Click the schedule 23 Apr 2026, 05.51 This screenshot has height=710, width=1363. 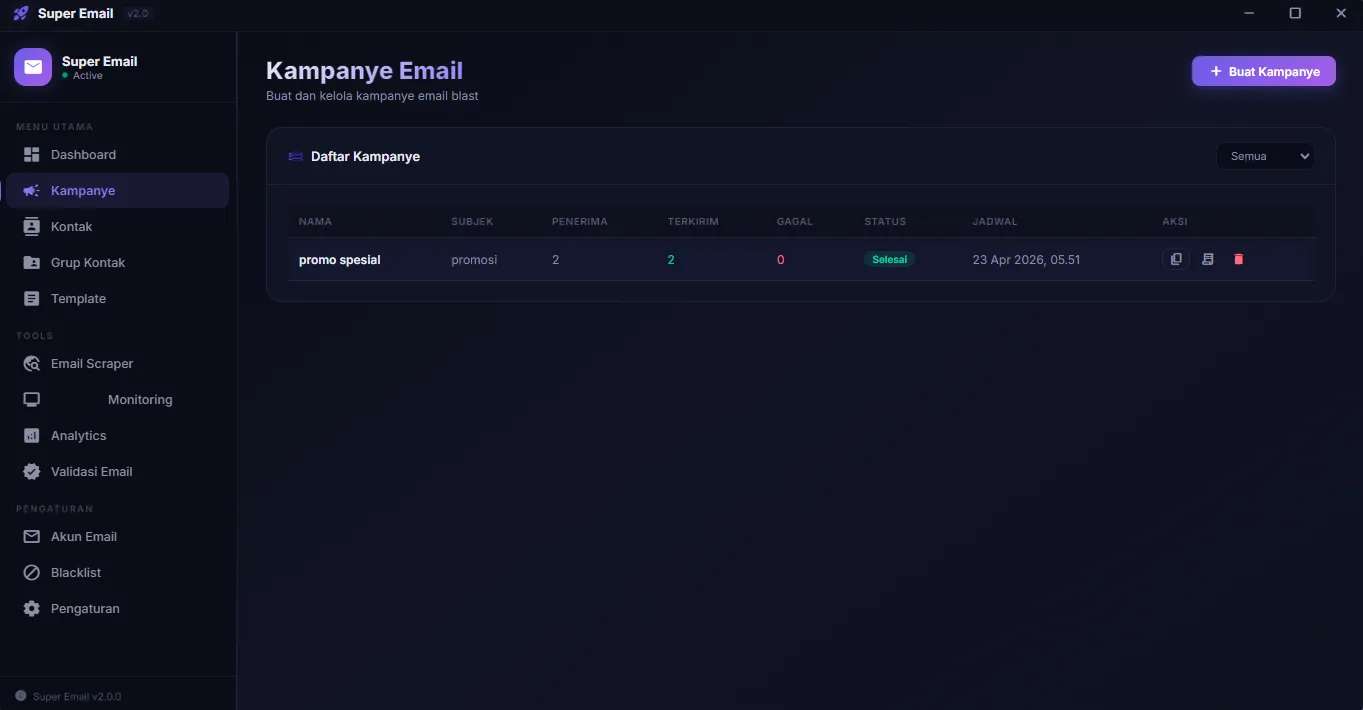pyautogui.click(x=1026, y=260)
